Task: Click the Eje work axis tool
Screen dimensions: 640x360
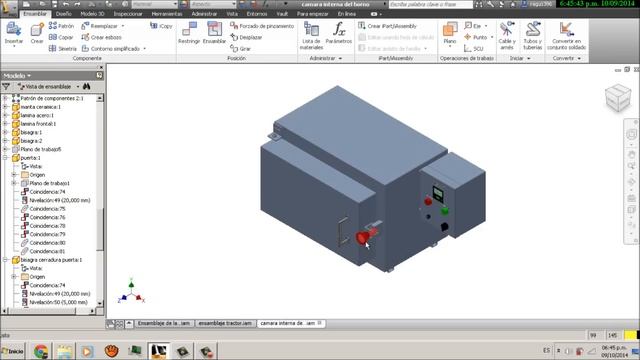Action: point(473,26)
